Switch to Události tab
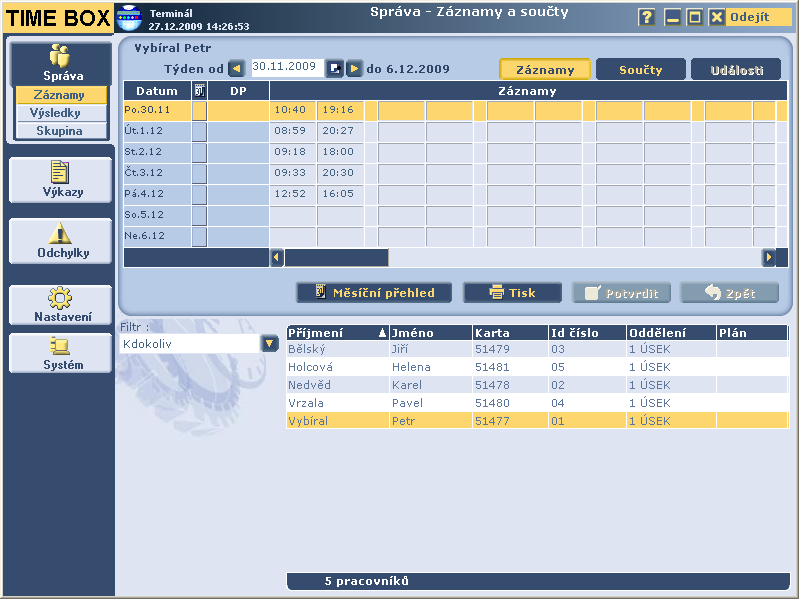Image resolution: width=799 pixels, height=599 pixels. click(736, 69)
